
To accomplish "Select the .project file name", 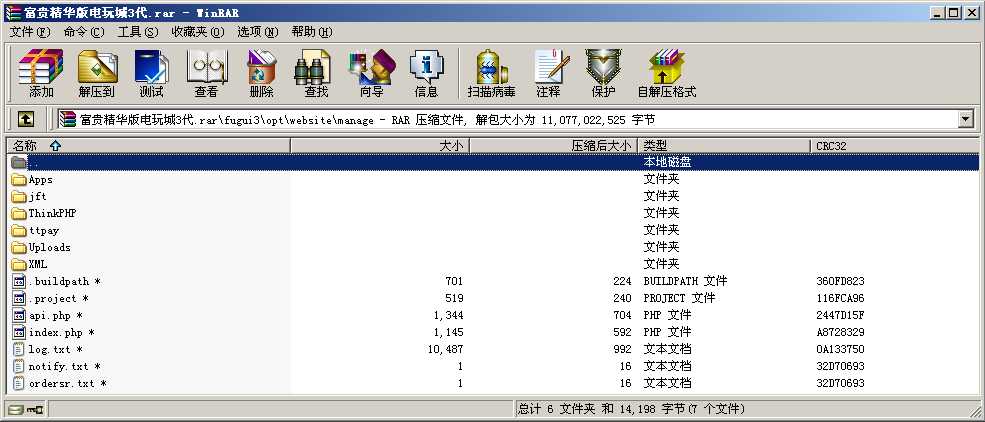I will (x=58, y=298).
